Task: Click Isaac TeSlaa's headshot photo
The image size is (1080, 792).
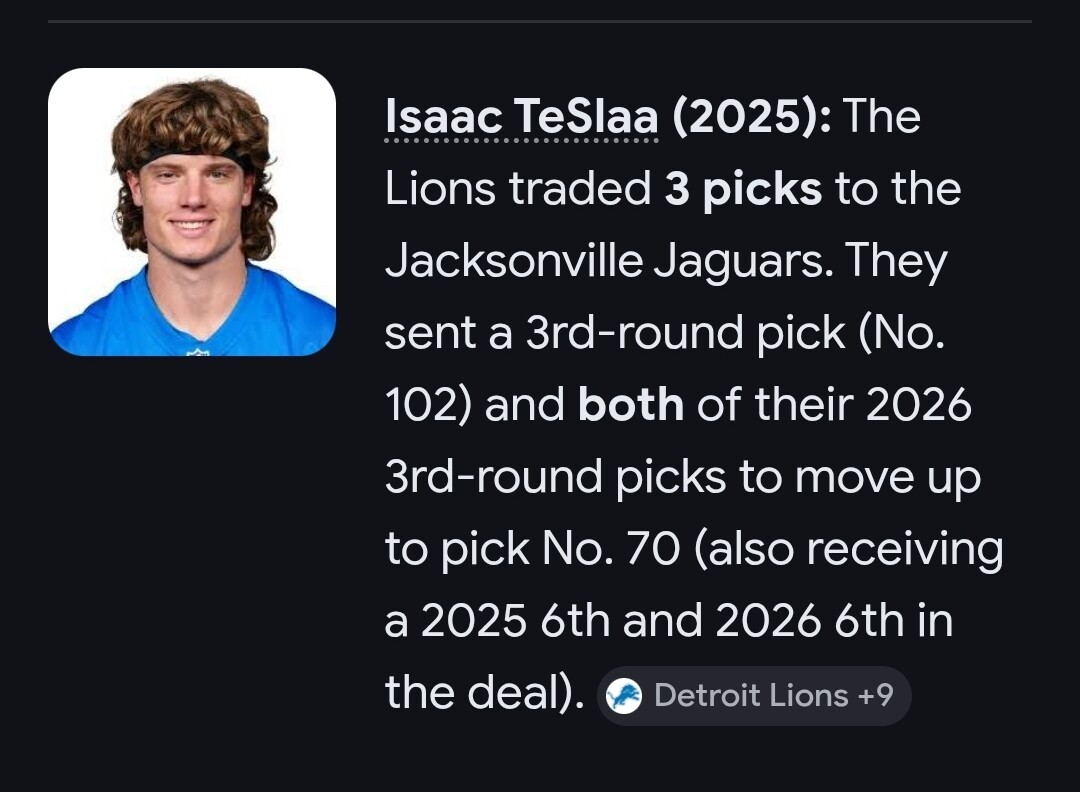Action: (192, 212)
